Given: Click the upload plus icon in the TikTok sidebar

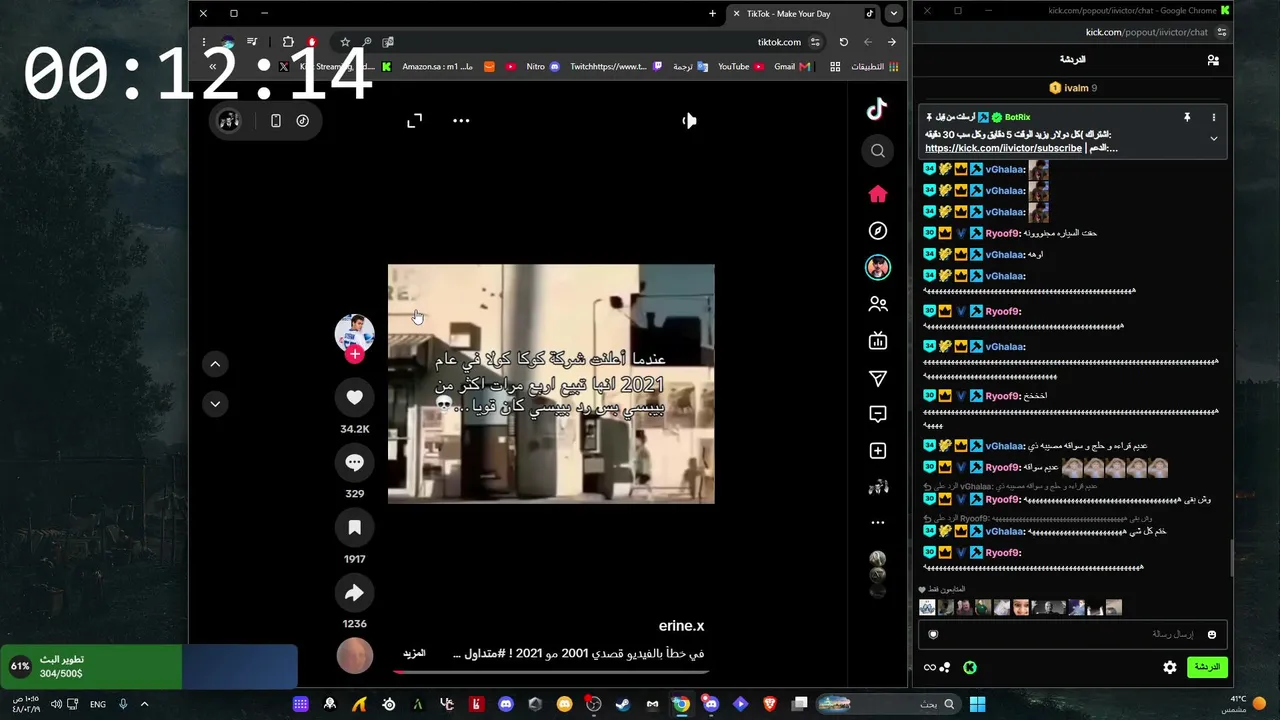Looking at the screenshot, I should pos(878,451).
